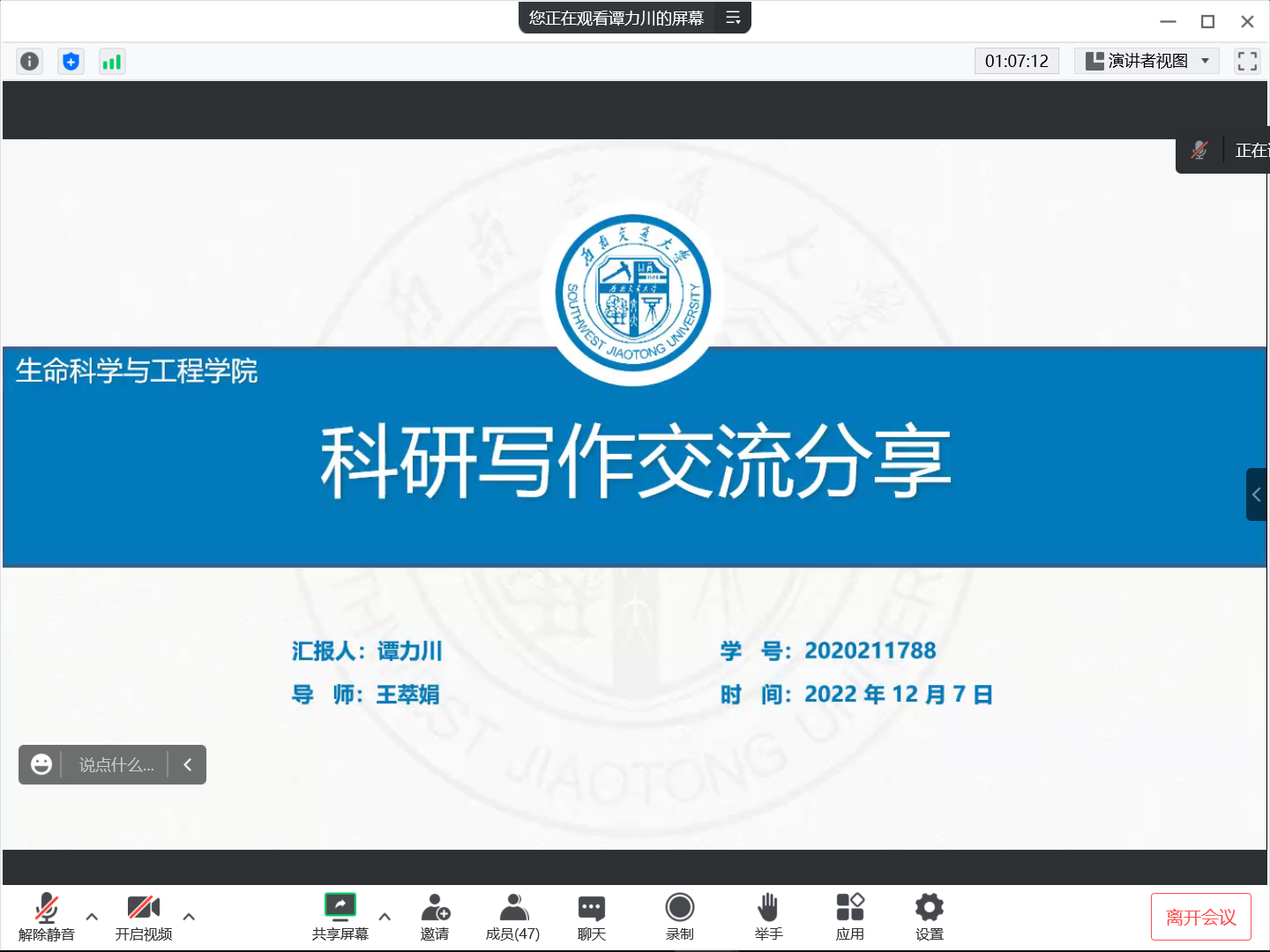Turn on camera with 开启视频

coord(143,917)
